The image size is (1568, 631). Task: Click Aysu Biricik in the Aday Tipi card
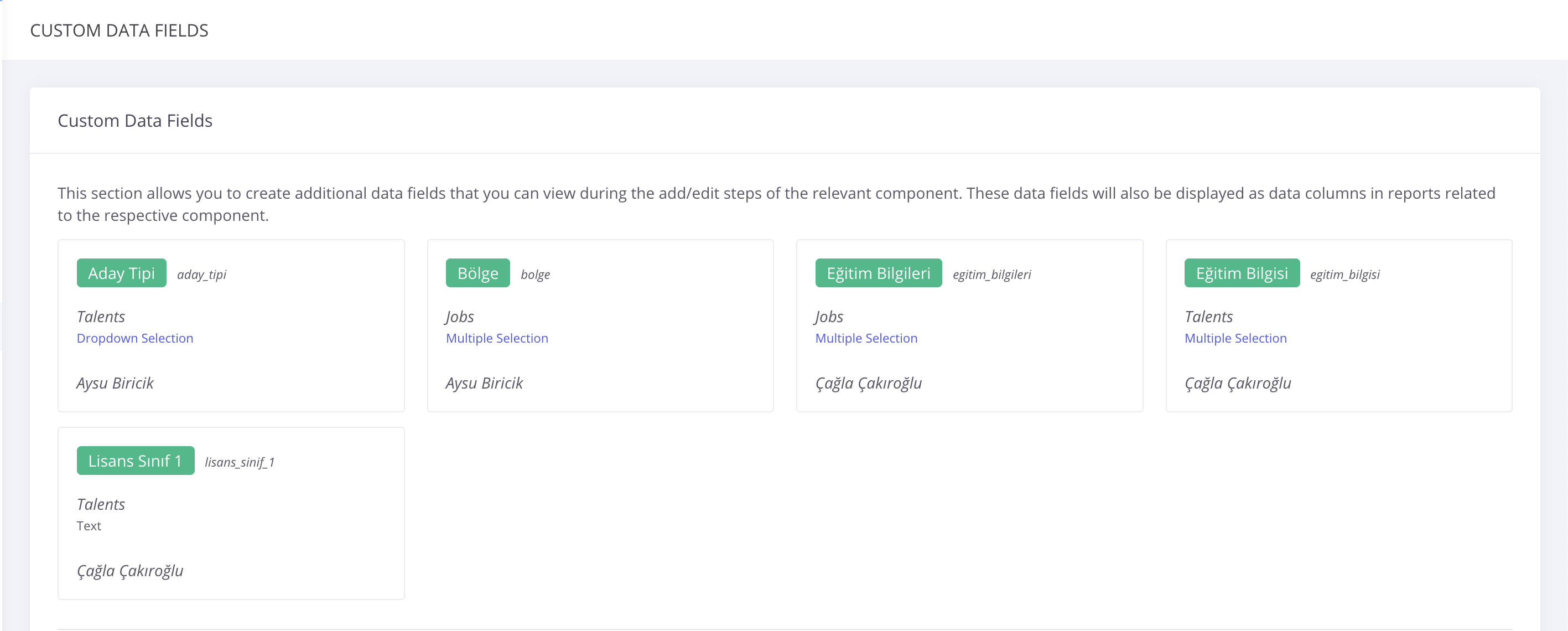click(115, 383)
